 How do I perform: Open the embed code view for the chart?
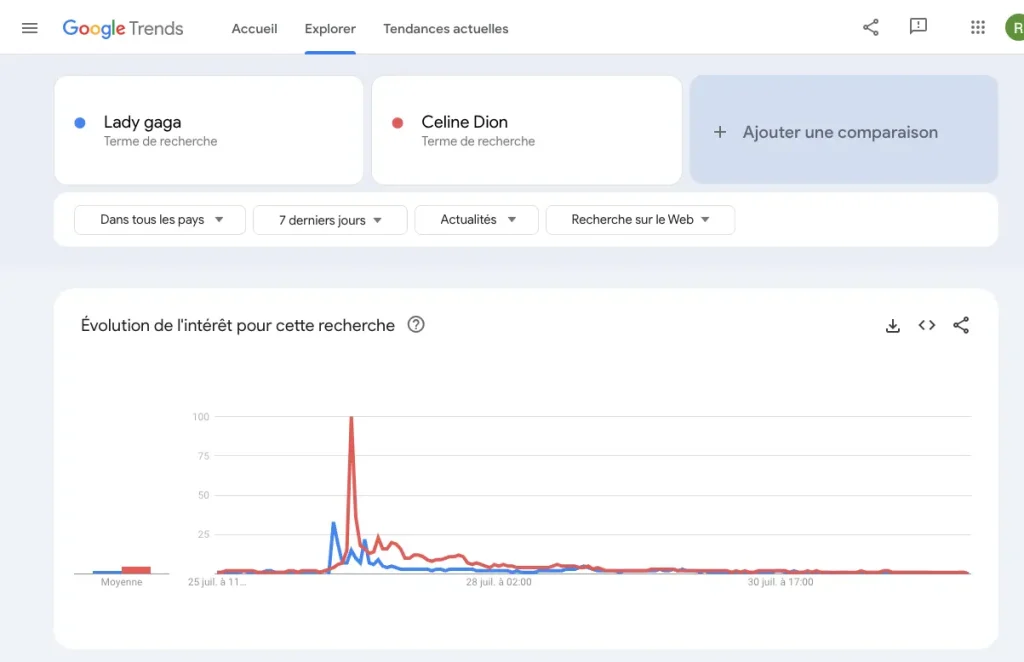(x=926, y=325)
